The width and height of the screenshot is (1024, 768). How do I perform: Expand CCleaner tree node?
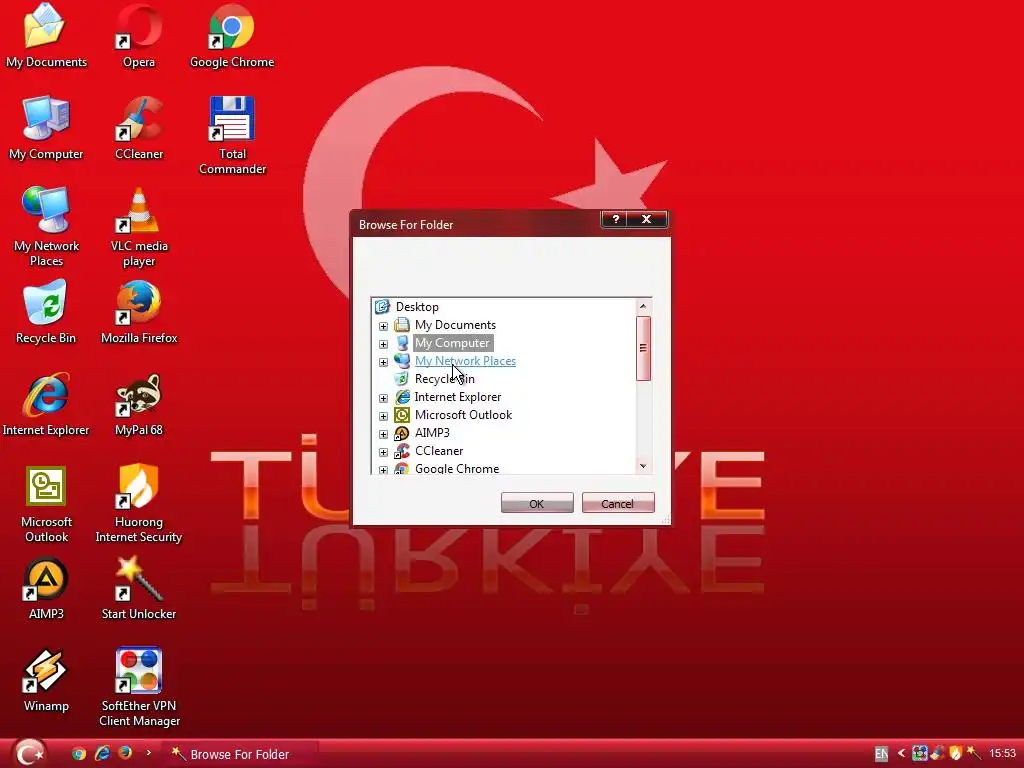tap(383, 451)
